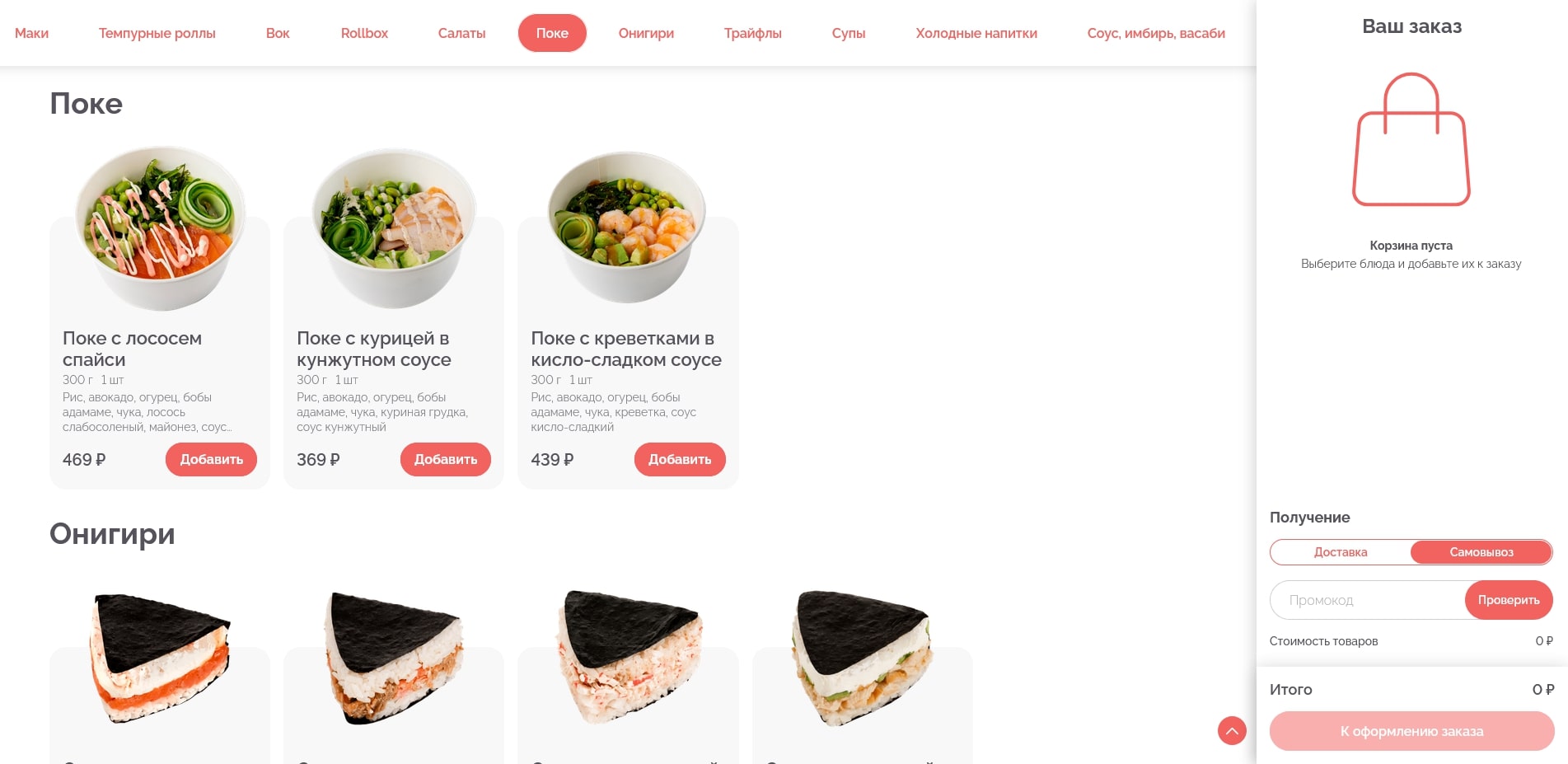The height and width of the screenshot is (764, 1568).
Task: Switch to the Салаты menu tab
Action: 461,33
